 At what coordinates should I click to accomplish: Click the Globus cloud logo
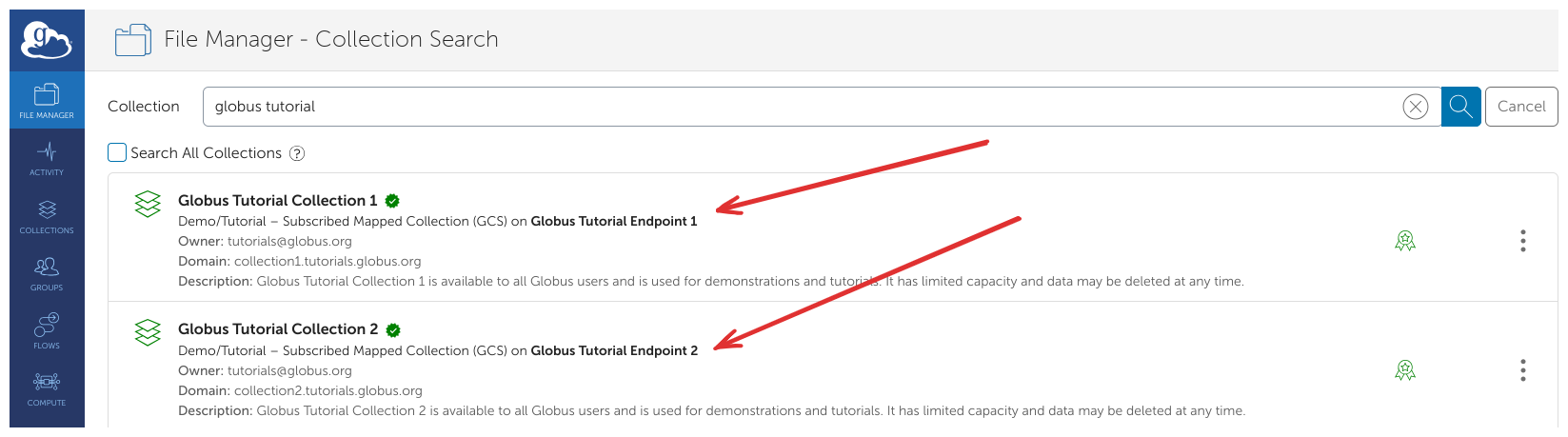(x=47, y=40)
